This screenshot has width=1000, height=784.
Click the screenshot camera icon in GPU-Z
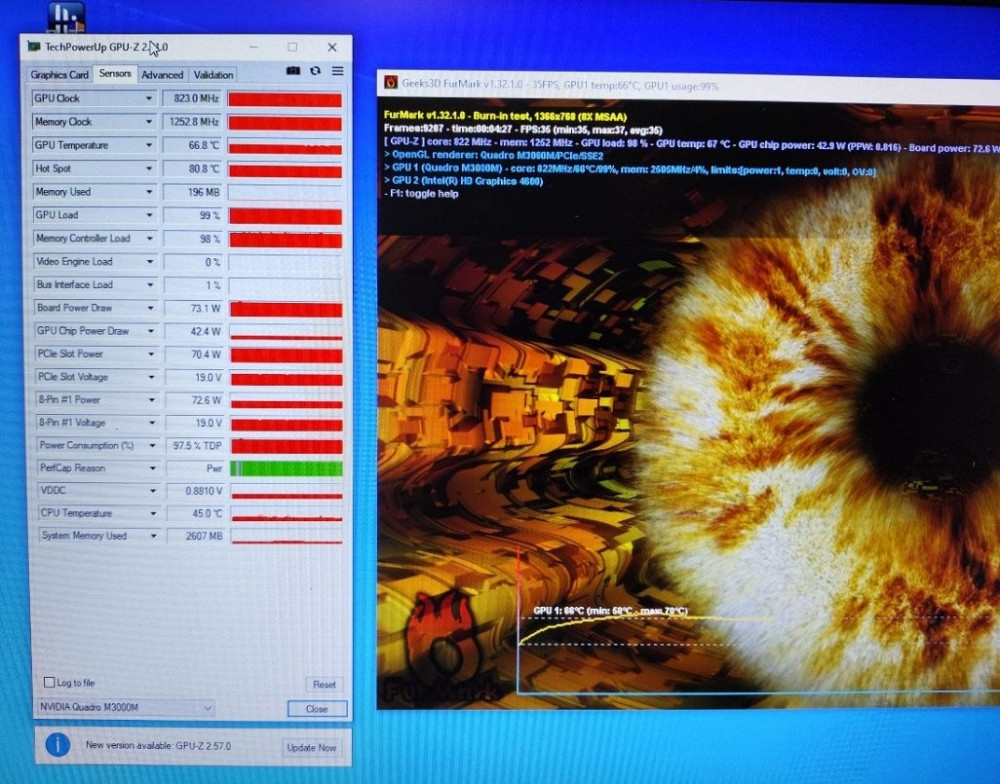point(293,71)
